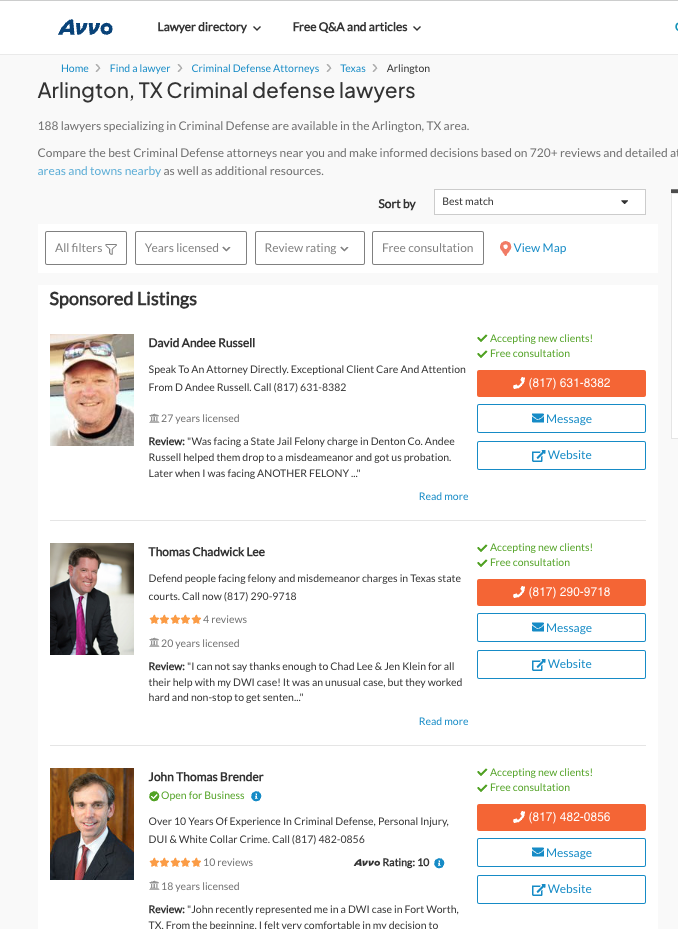Open the Sort by Best match dropdown
The height and width of the screenshot is (929, 678).
539,202
